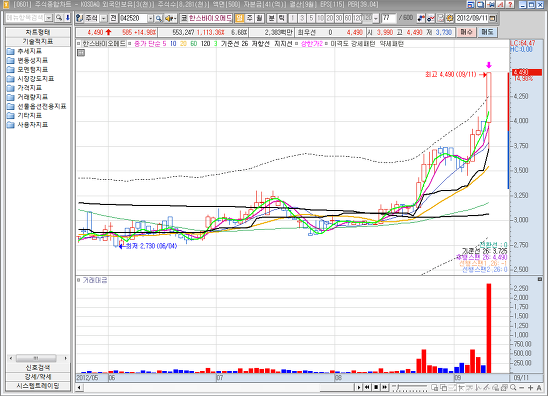
Task: Click the menu search input field
Action: point(25,18)
